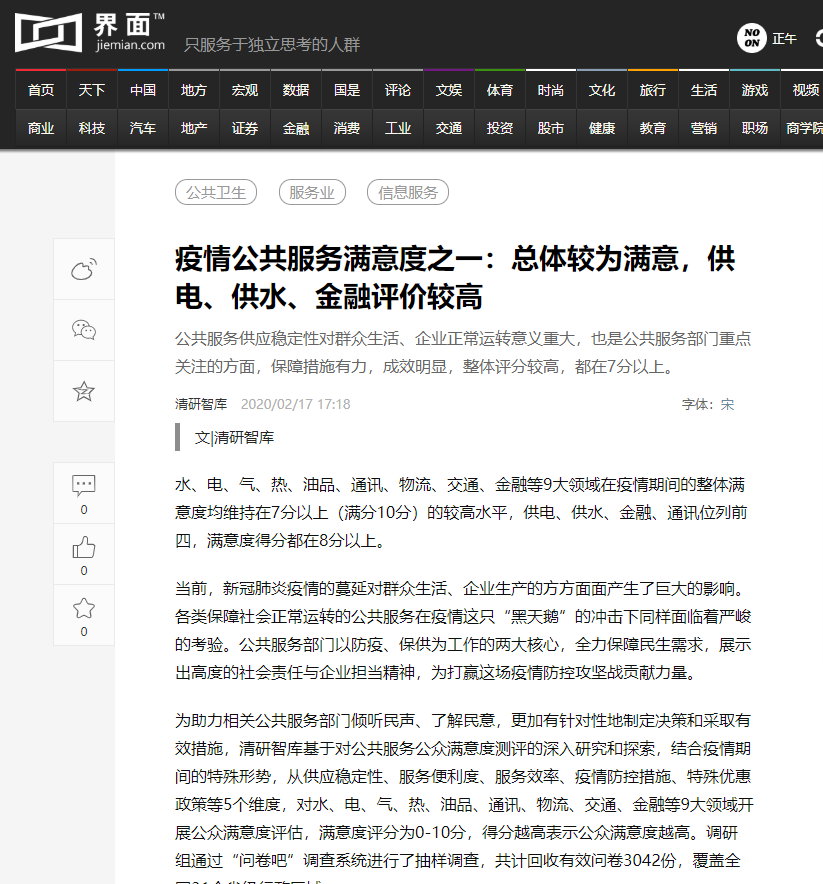This screenshot has width=823, height=884.
Task: Open 金融 section
Action: 296,128
